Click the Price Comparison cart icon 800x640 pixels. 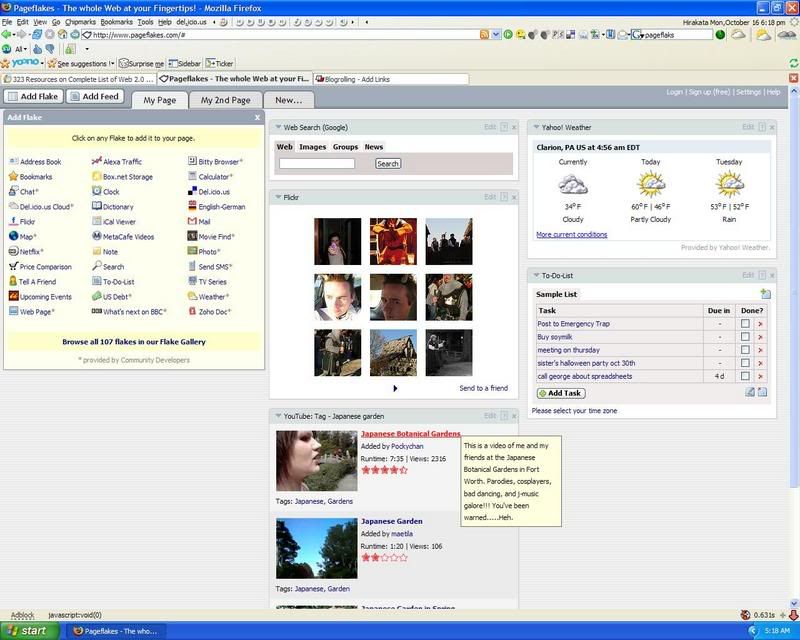(x=13, y=267)
